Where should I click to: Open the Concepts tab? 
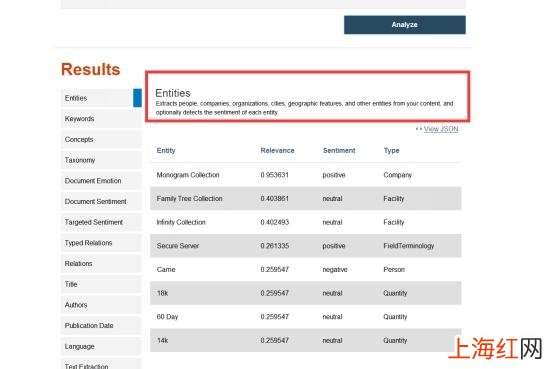coord(101,139)
